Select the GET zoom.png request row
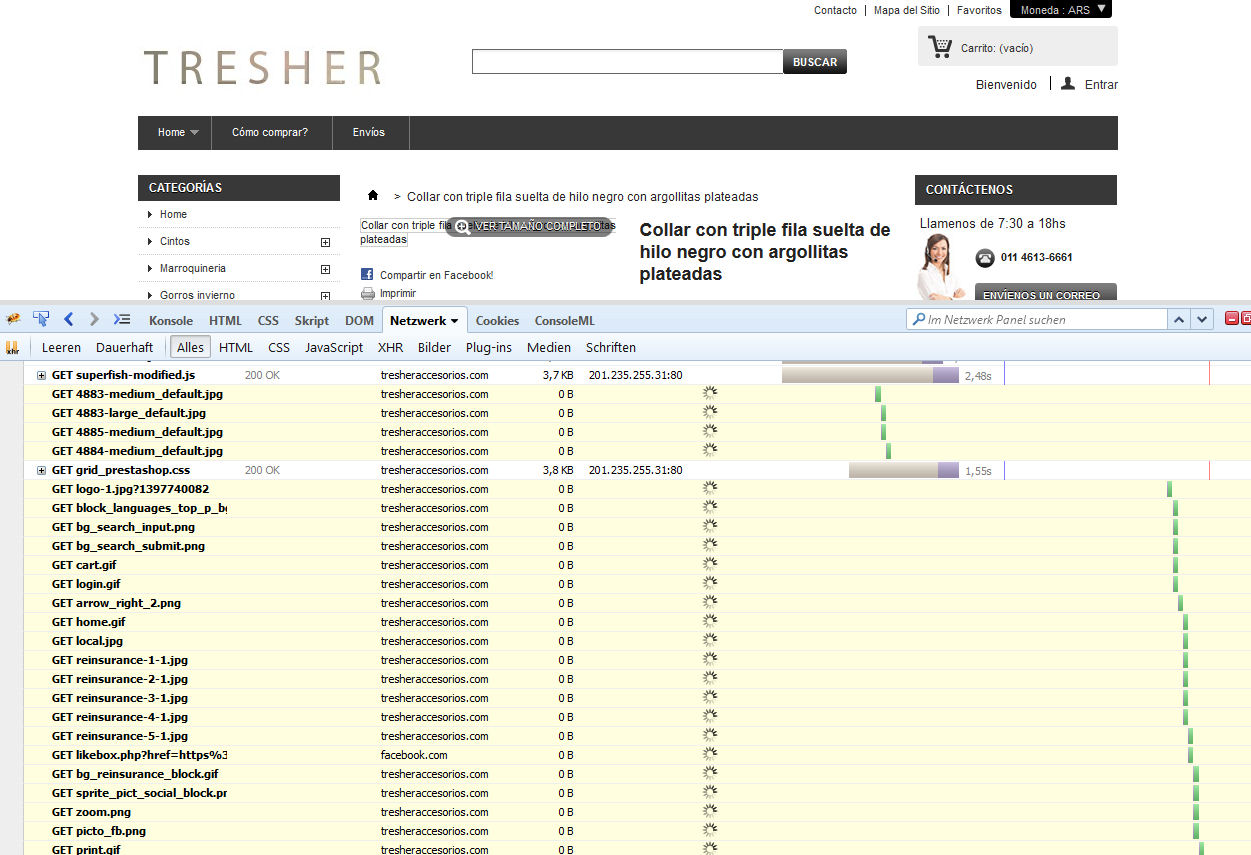1251x855 pixels. (x=637, y=812)
